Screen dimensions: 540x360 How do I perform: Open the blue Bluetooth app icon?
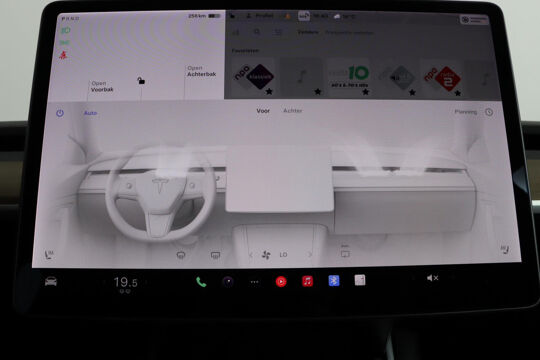(x=334, y=281)
